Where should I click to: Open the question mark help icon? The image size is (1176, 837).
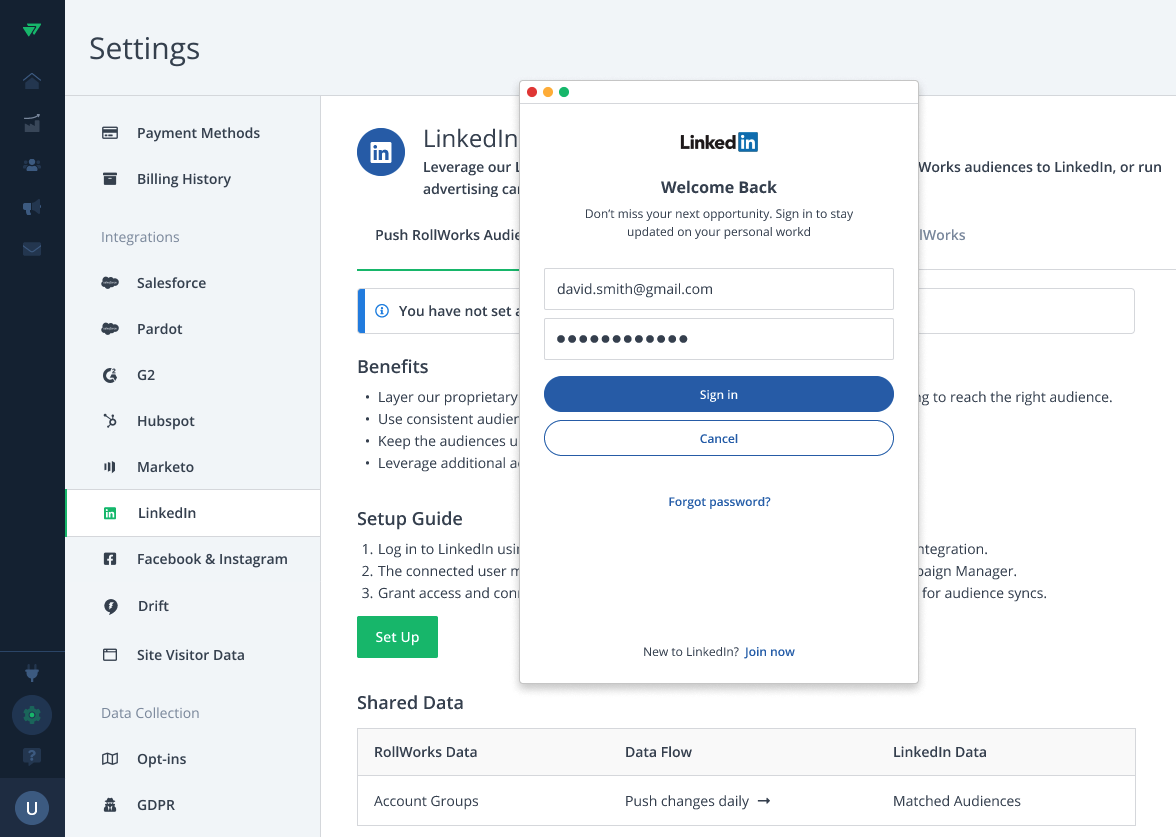[32, 756]
